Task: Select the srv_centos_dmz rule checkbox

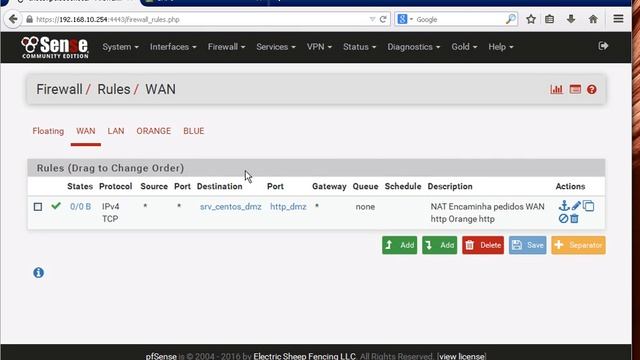Action: click(38, 207)
